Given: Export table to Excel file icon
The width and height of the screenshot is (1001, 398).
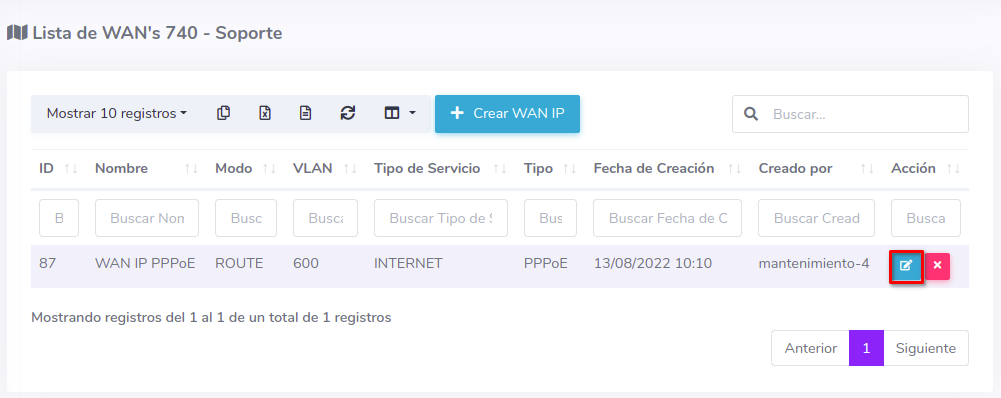Looking at the screenshot, I should click(x=265, y=114).
